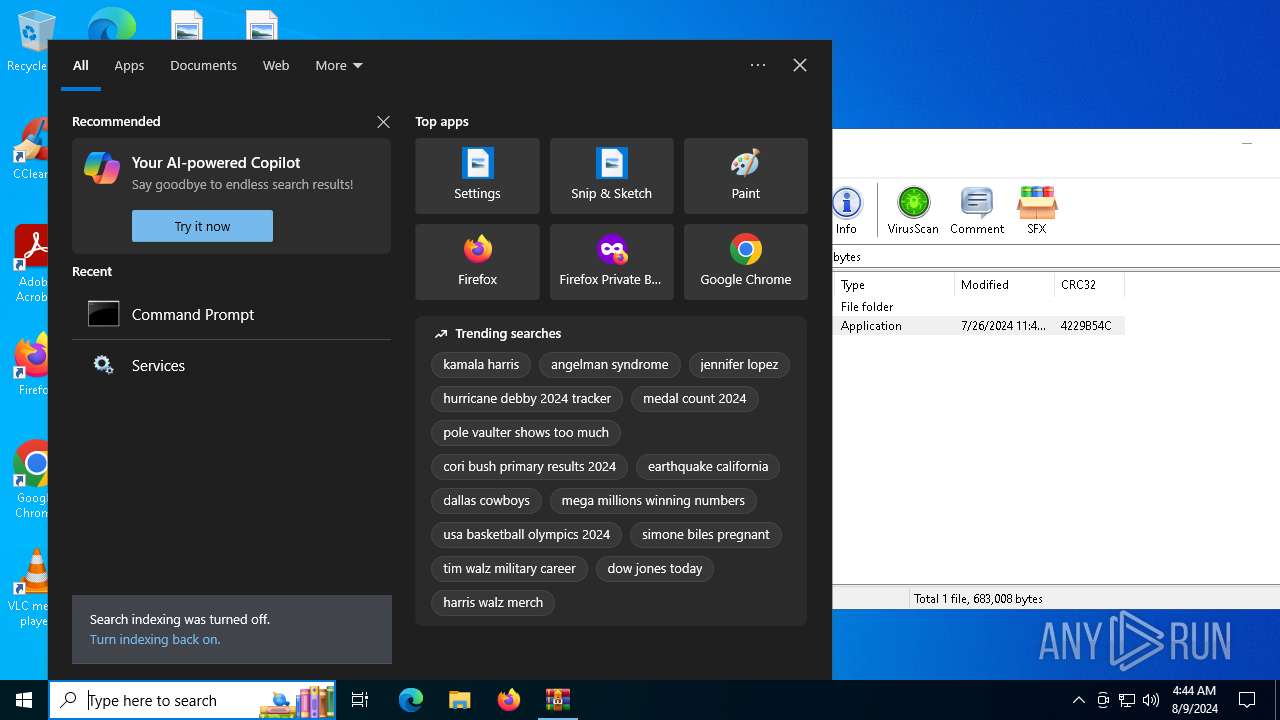Click Turn indexing back on link

coord(155,639)
